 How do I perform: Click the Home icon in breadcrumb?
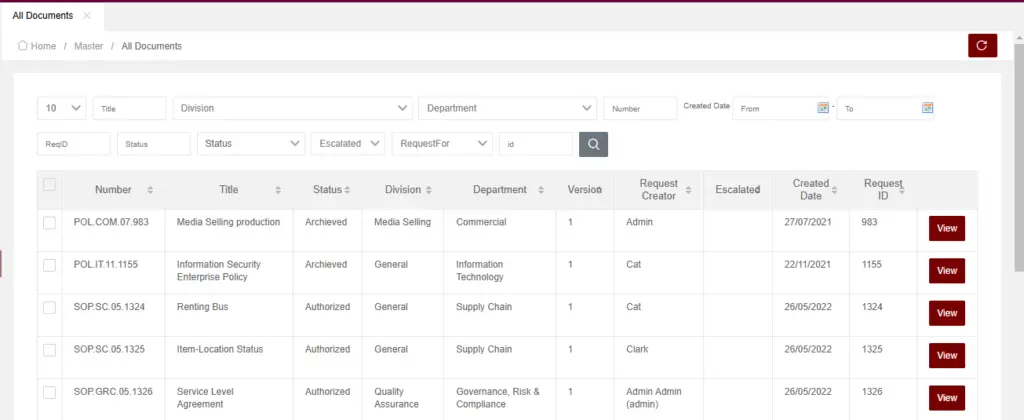[22, 46]
